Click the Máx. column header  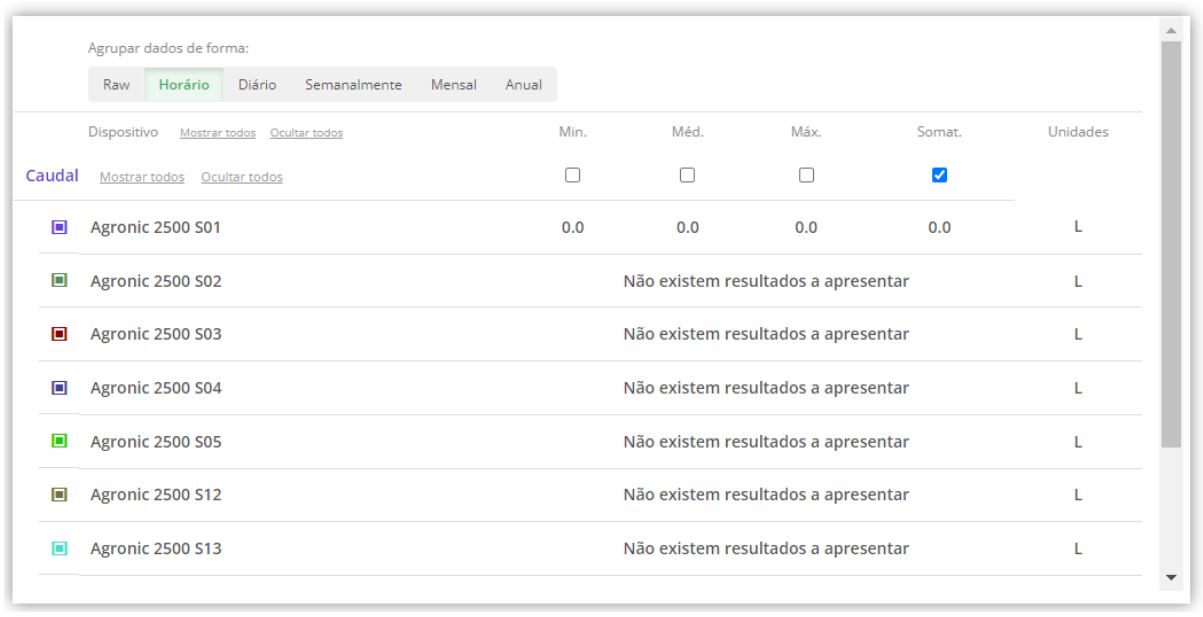(806, 132)
